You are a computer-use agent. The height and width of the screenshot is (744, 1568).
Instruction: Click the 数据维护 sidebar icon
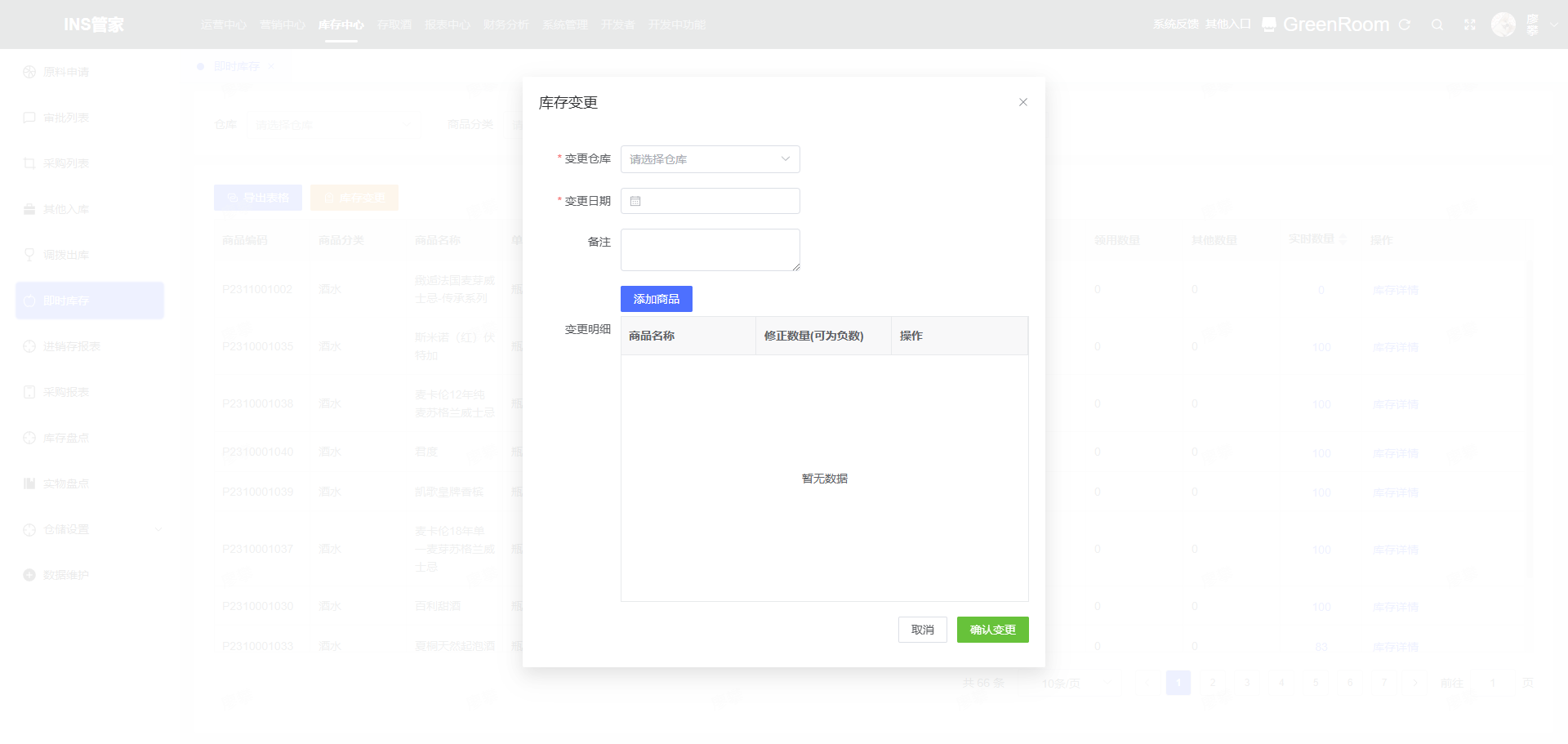click(x=29, y=575)
